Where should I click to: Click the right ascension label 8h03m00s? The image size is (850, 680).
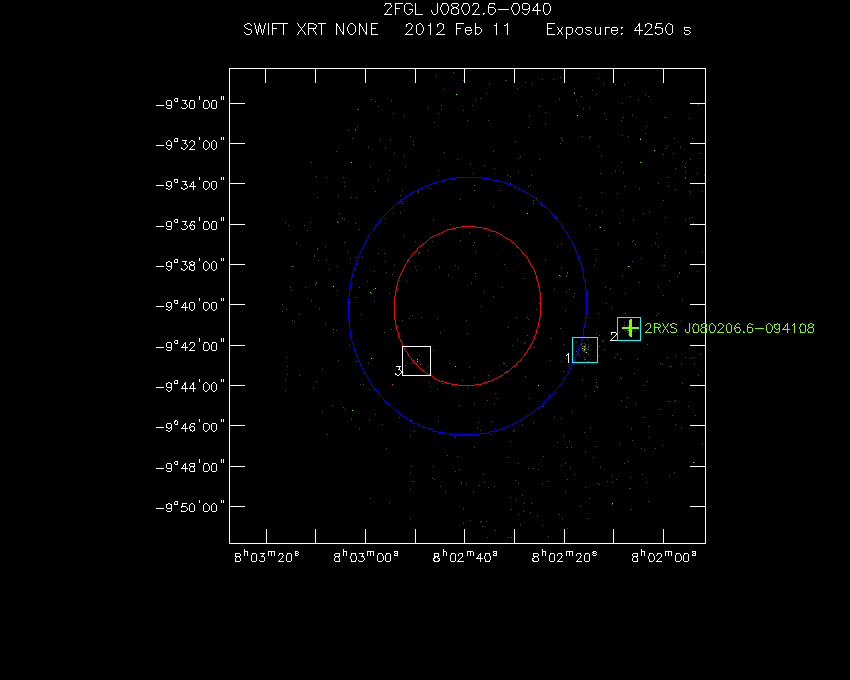[366, 557]
